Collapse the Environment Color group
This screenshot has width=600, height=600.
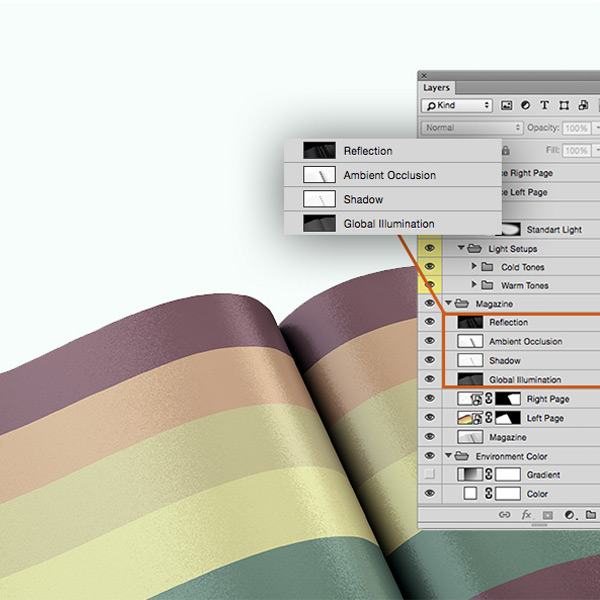coord(448,455)
